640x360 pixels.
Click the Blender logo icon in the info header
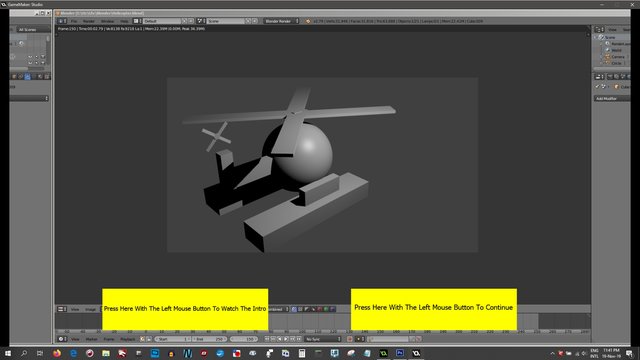tap(308, 21)
